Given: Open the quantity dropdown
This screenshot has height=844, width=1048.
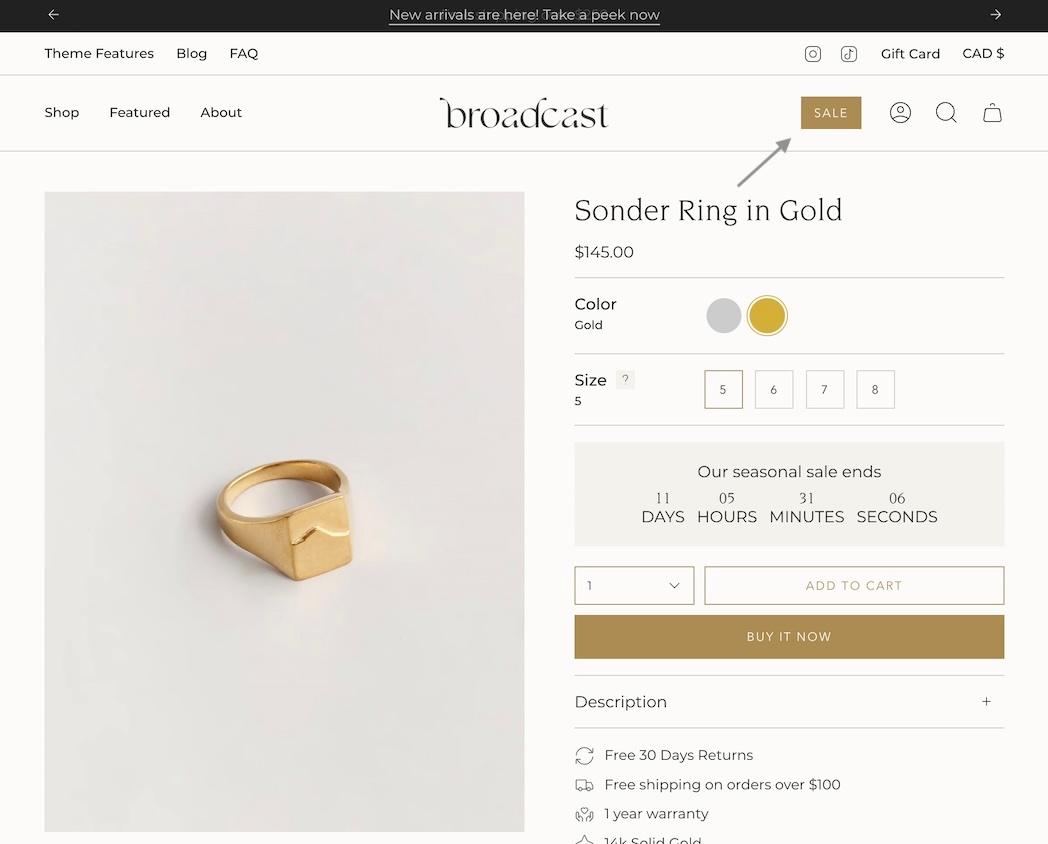Looking at the screenshot, I should (634, 586).
